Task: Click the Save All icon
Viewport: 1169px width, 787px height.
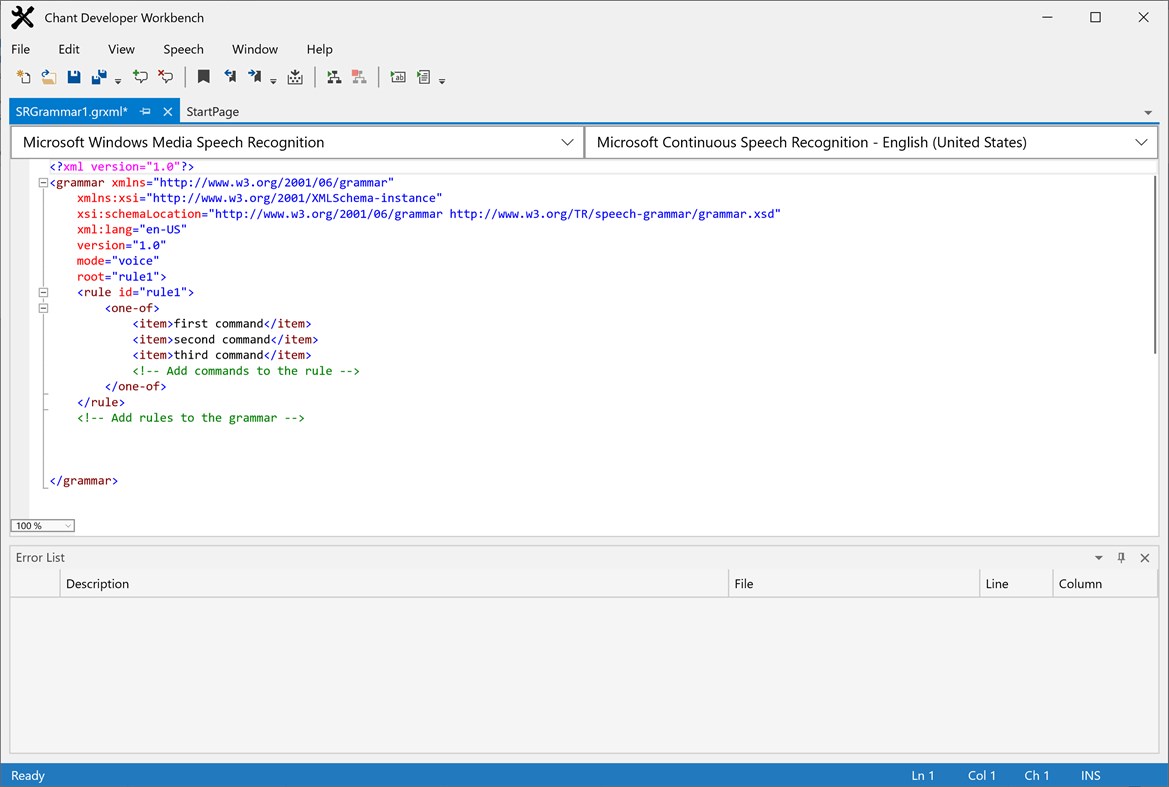Action: (99, 77)
